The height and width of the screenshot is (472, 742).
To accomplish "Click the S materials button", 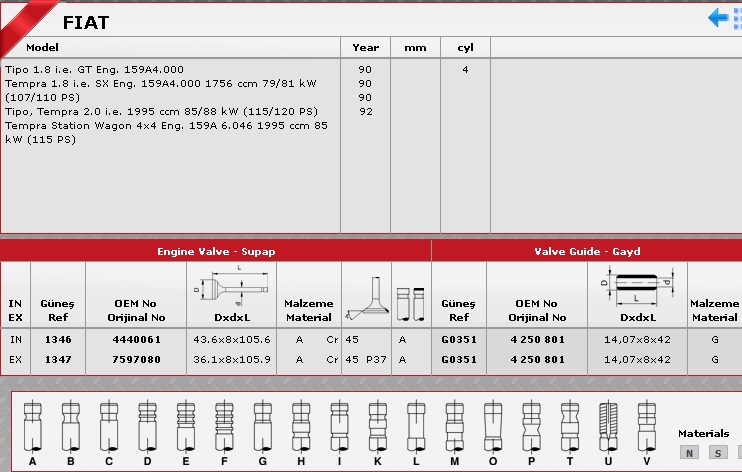I will click(x=717, y=453).
